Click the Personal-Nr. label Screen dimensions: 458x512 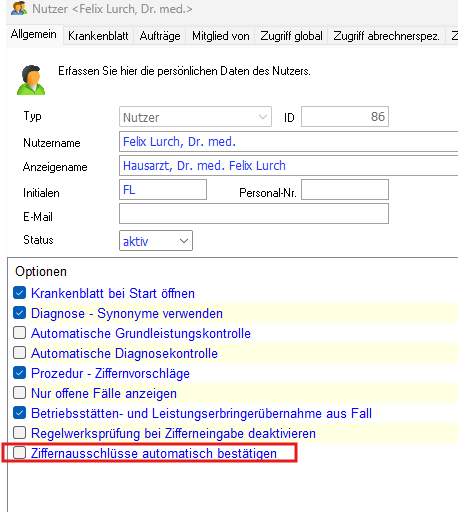(x=268, y=193)
